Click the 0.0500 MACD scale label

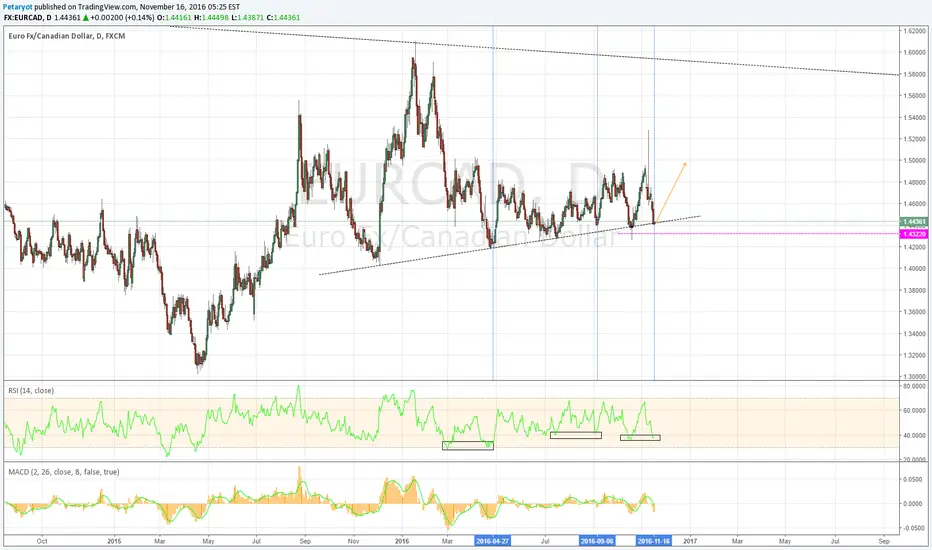coord(914,479)
